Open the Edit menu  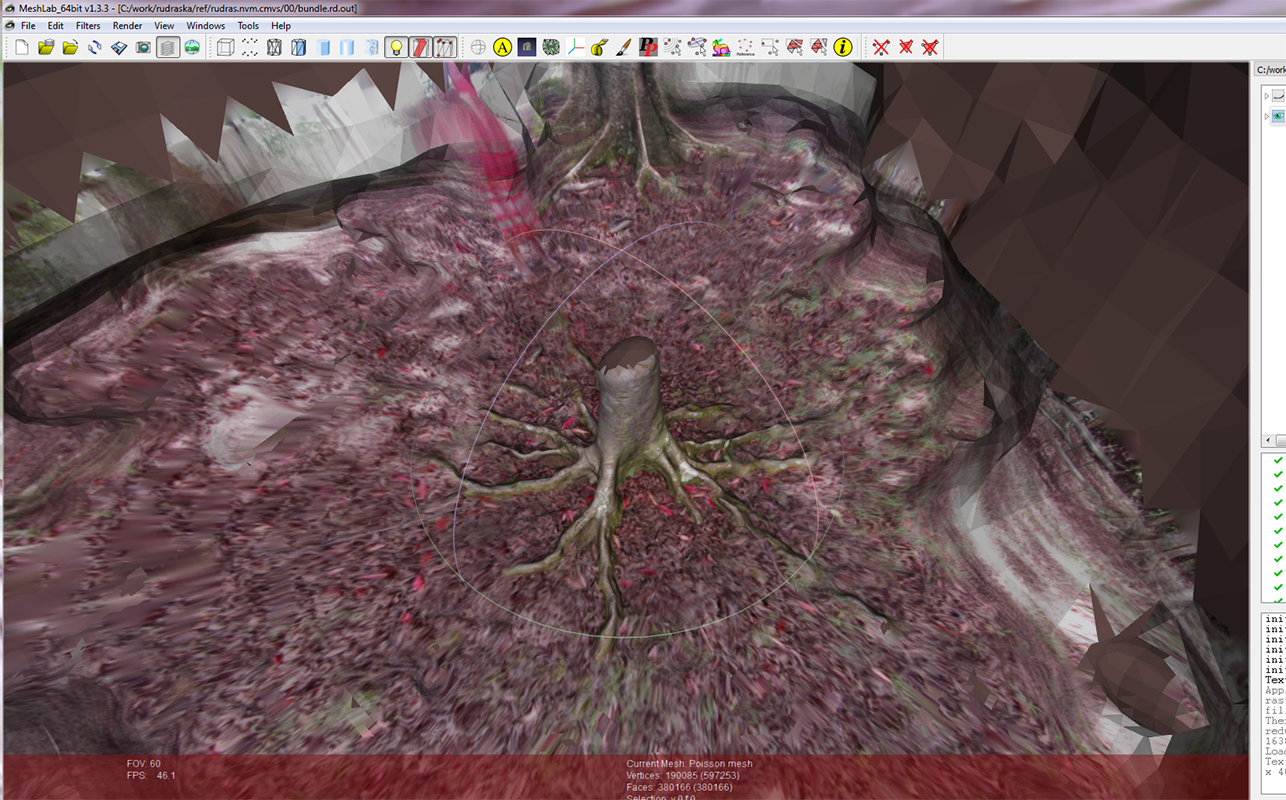[x=56, y=25]
